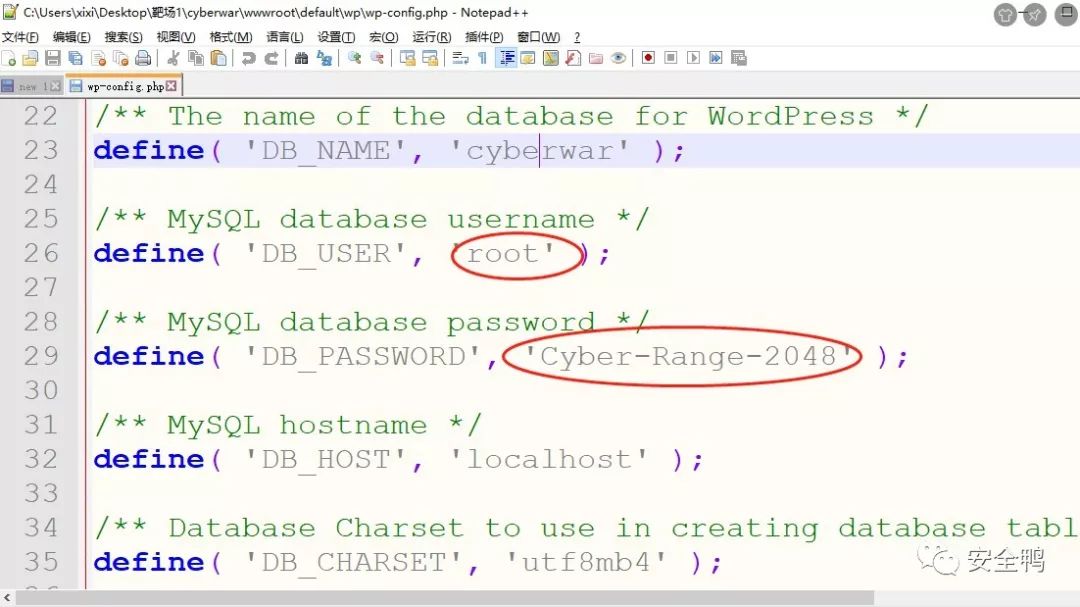The image size is (1080, 607).
Task: Click the Cut scissors icon
Action: [173, 59]
